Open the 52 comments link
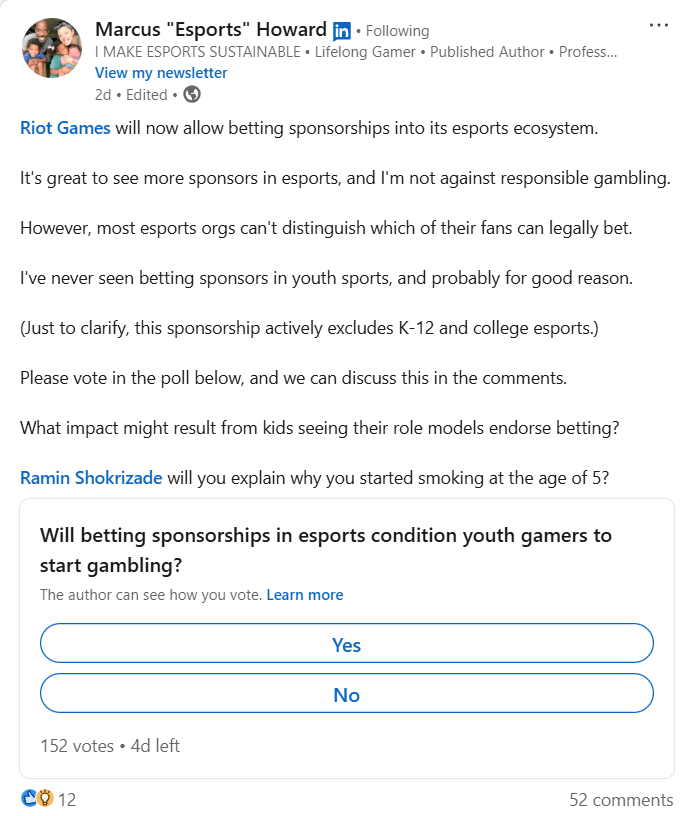 (x=621, y=799)
